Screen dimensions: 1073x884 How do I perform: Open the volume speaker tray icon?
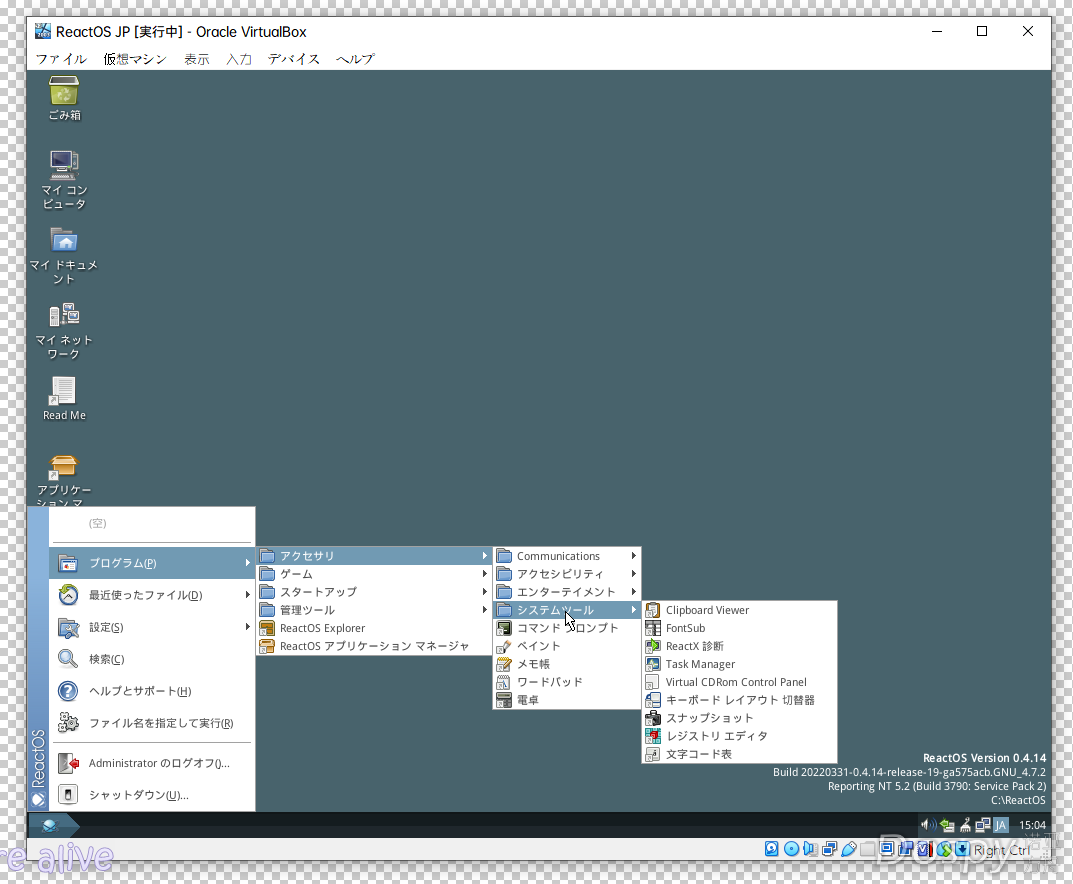928,825
